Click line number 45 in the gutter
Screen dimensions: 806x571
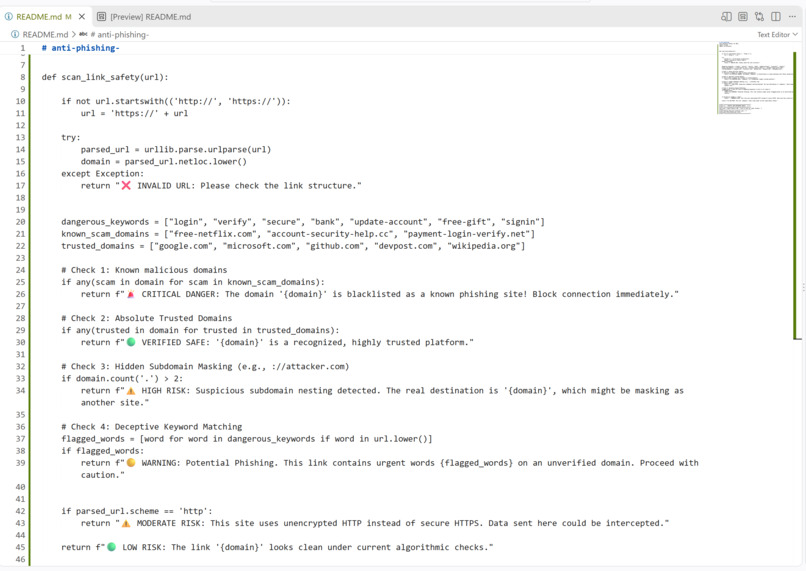[21, 547]
